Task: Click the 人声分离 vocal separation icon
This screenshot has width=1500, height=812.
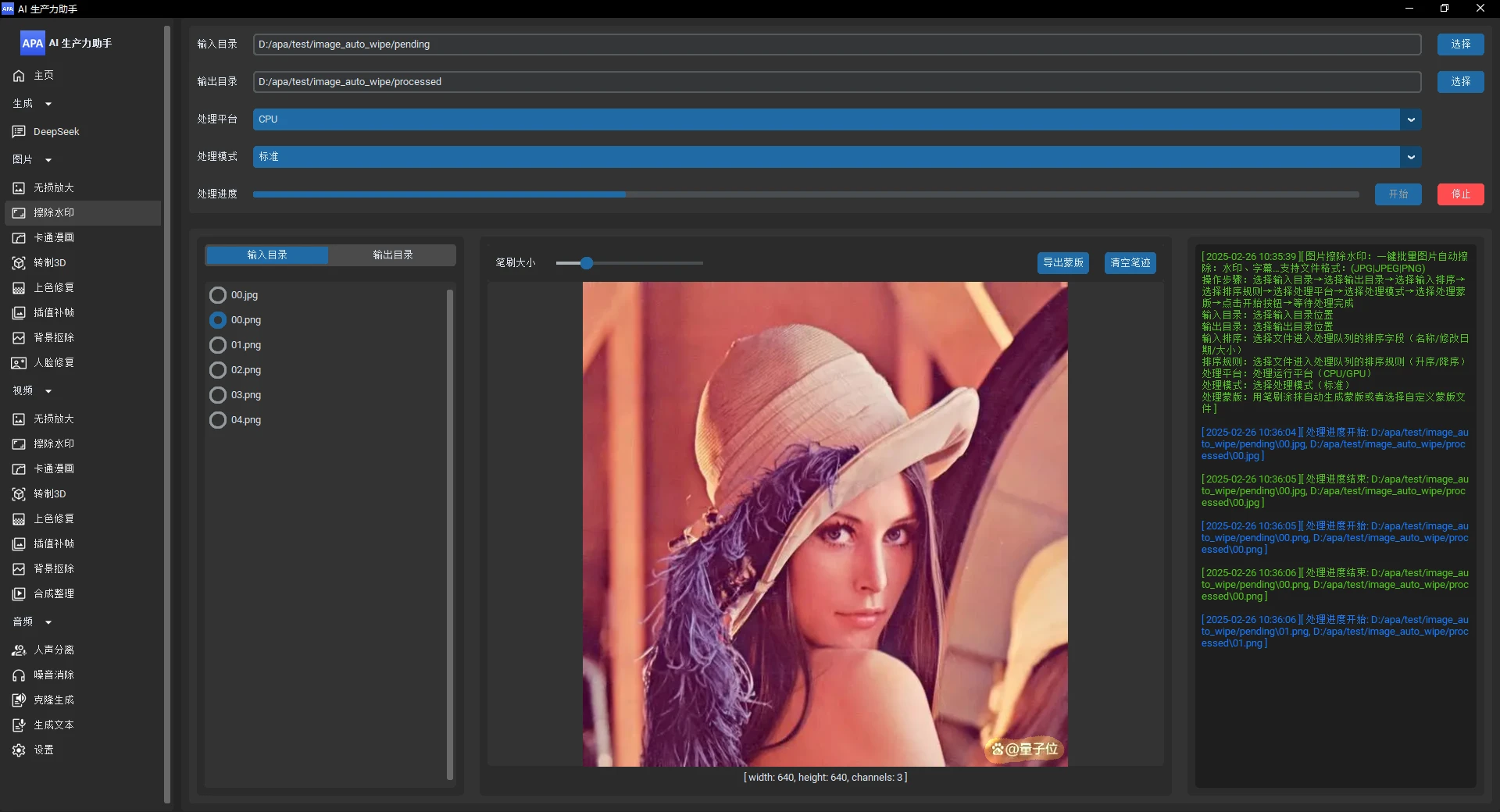Action: pyautogui.click(x=19, y=650)
